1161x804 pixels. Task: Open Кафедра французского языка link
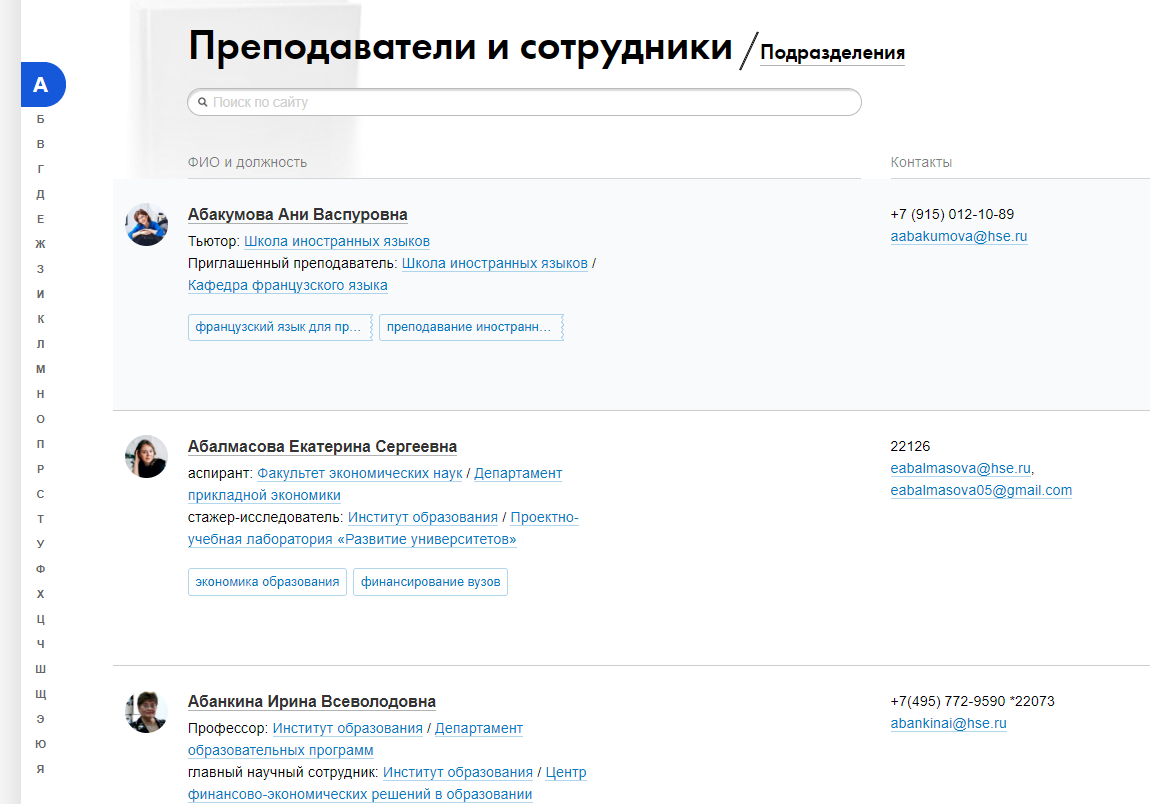288,286
